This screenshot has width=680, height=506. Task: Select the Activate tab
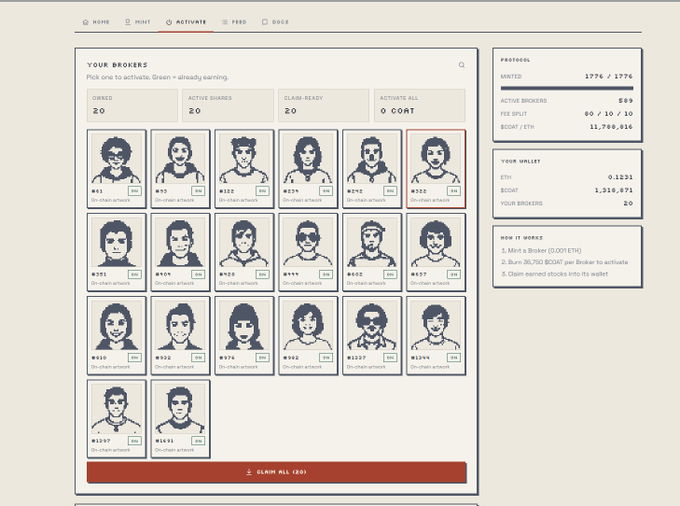186,22
